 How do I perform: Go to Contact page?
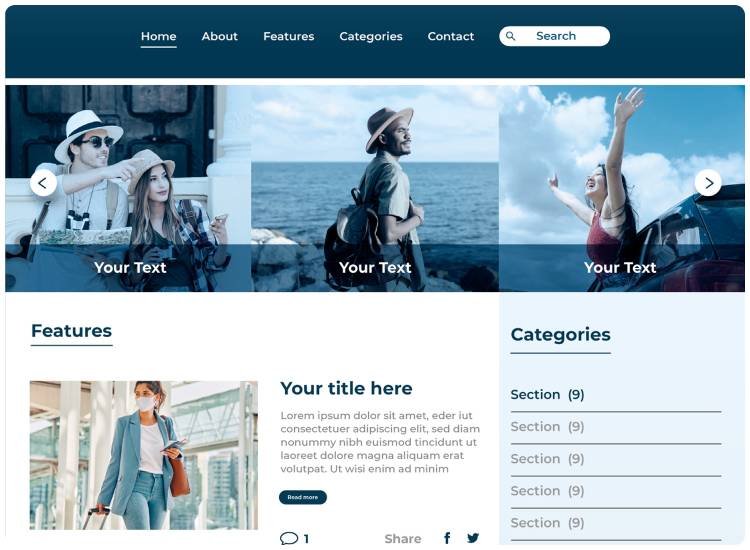point(451,36)
